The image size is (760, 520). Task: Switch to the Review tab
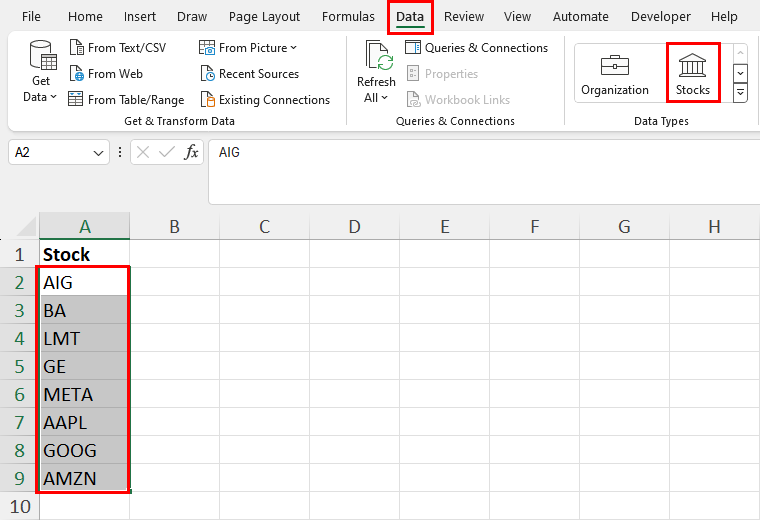(x=464, y=16)
